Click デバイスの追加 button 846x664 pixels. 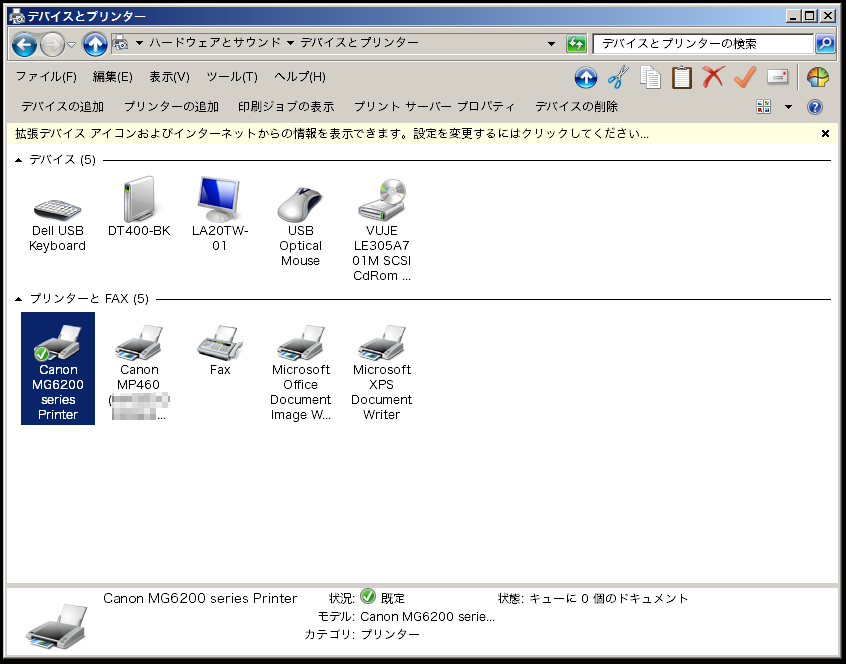pos(63,107)
